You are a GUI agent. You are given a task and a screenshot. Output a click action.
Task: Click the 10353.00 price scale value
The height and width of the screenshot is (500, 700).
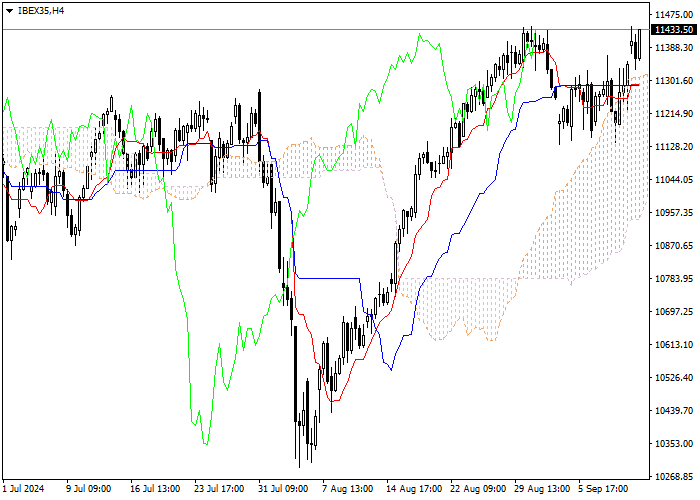[x=674, y=444]
